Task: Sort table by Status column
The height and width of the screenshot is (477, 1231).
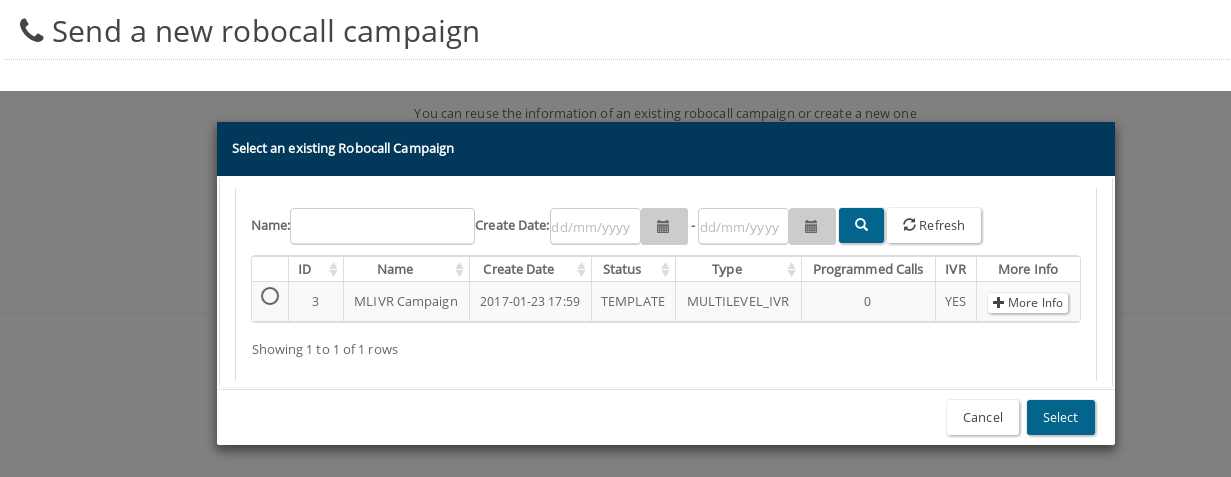Action: [633, 269]
